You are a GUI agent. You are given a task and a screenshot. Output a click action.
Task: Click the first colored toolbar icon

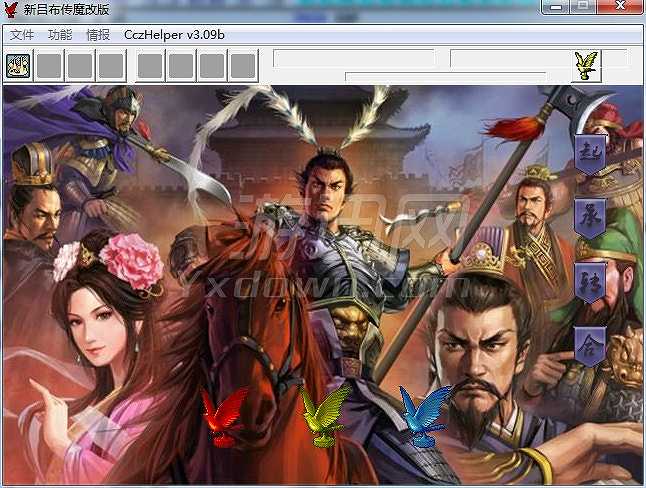[18, 66]
